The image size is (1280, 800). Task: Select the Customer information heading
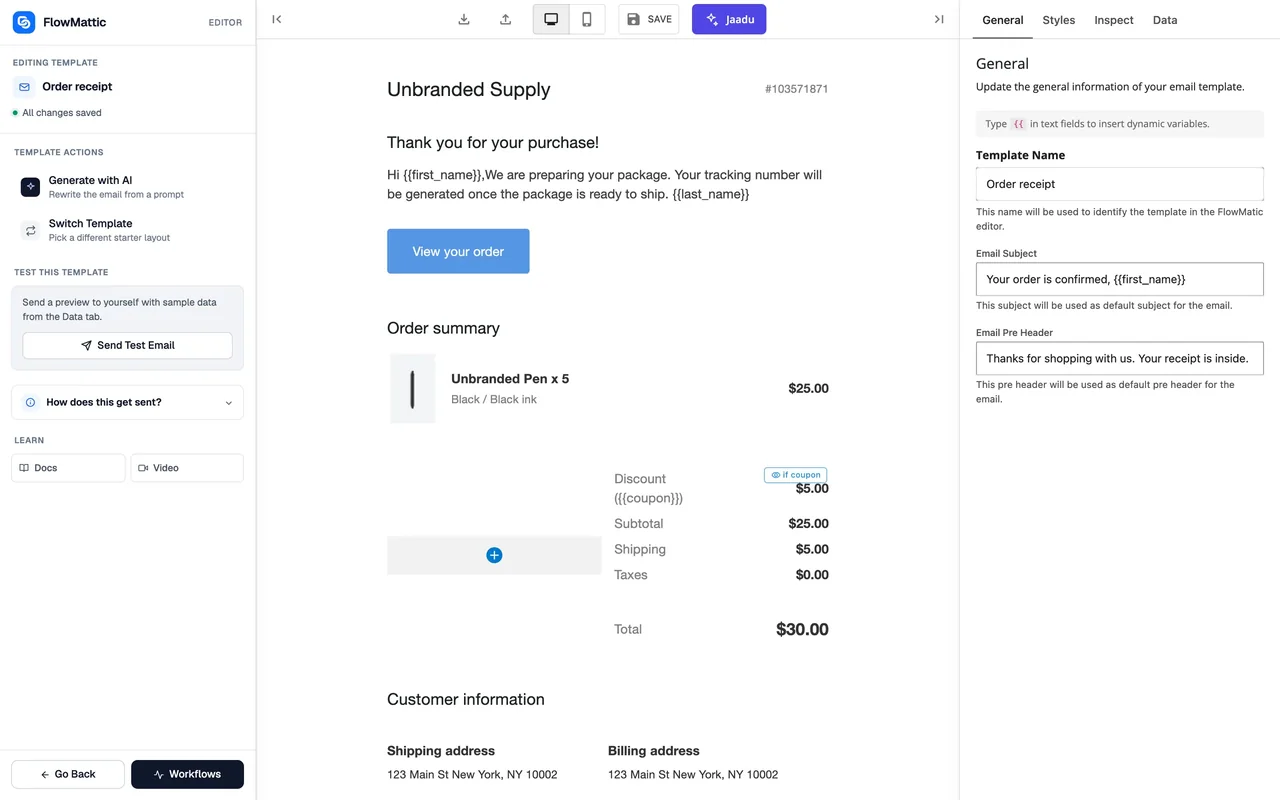[x=466, y=699]
